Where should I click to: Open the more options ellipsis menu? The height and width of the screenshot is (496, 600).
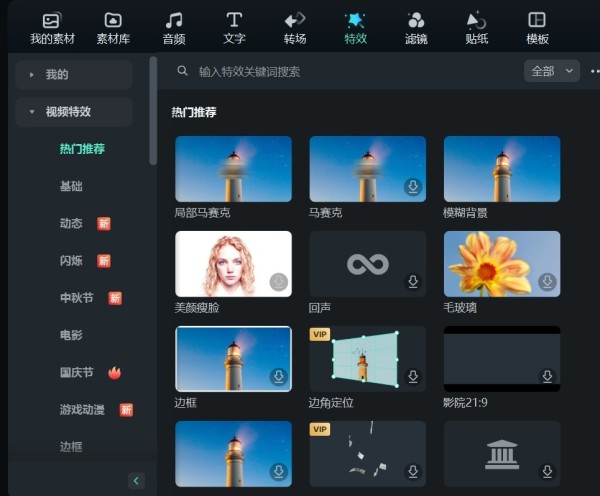tap(595, 71)
